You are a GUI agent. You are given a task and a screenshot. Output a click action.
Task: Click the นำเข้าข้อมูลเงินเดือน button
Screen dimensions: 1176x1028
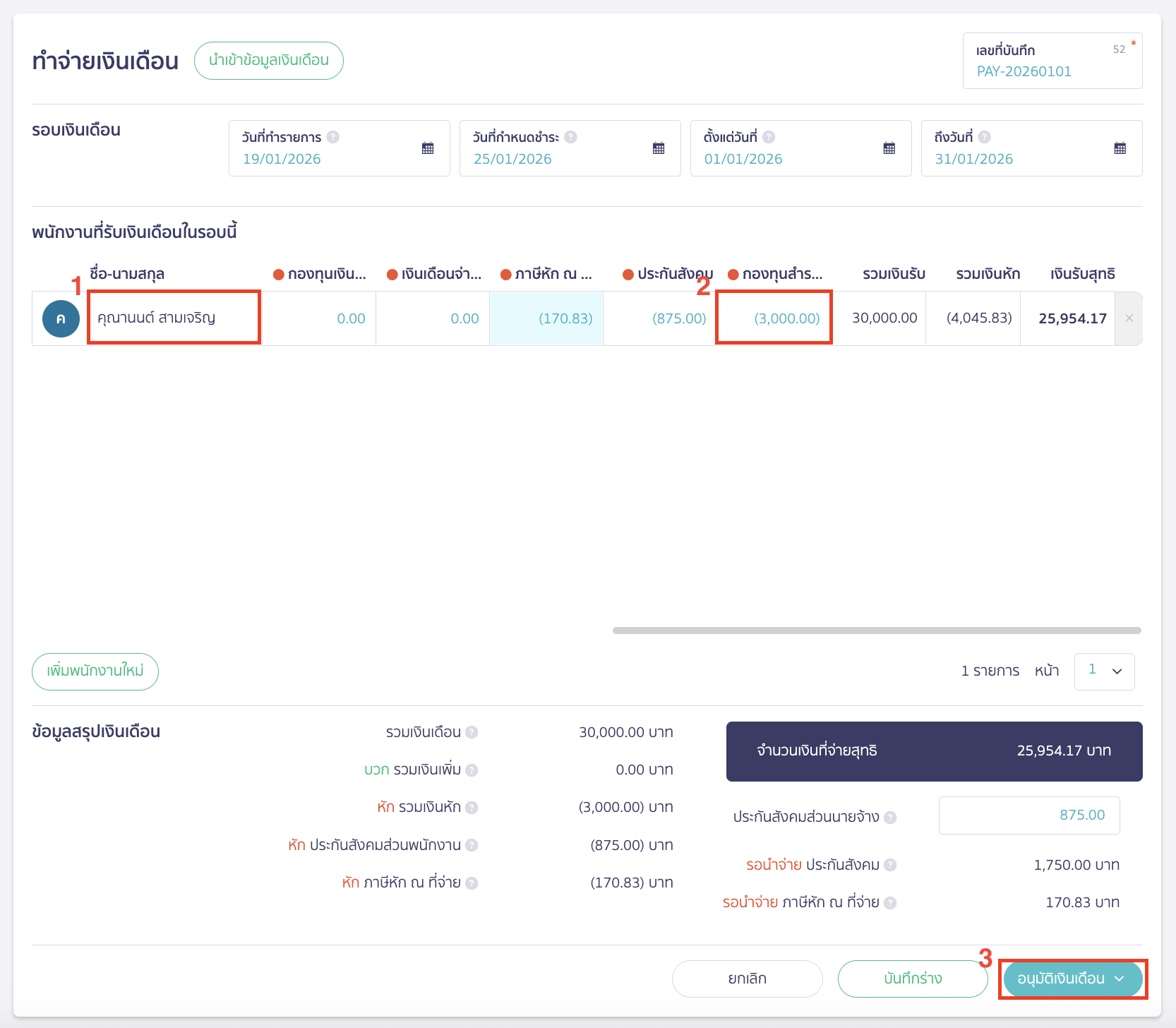tap(269, 61)
